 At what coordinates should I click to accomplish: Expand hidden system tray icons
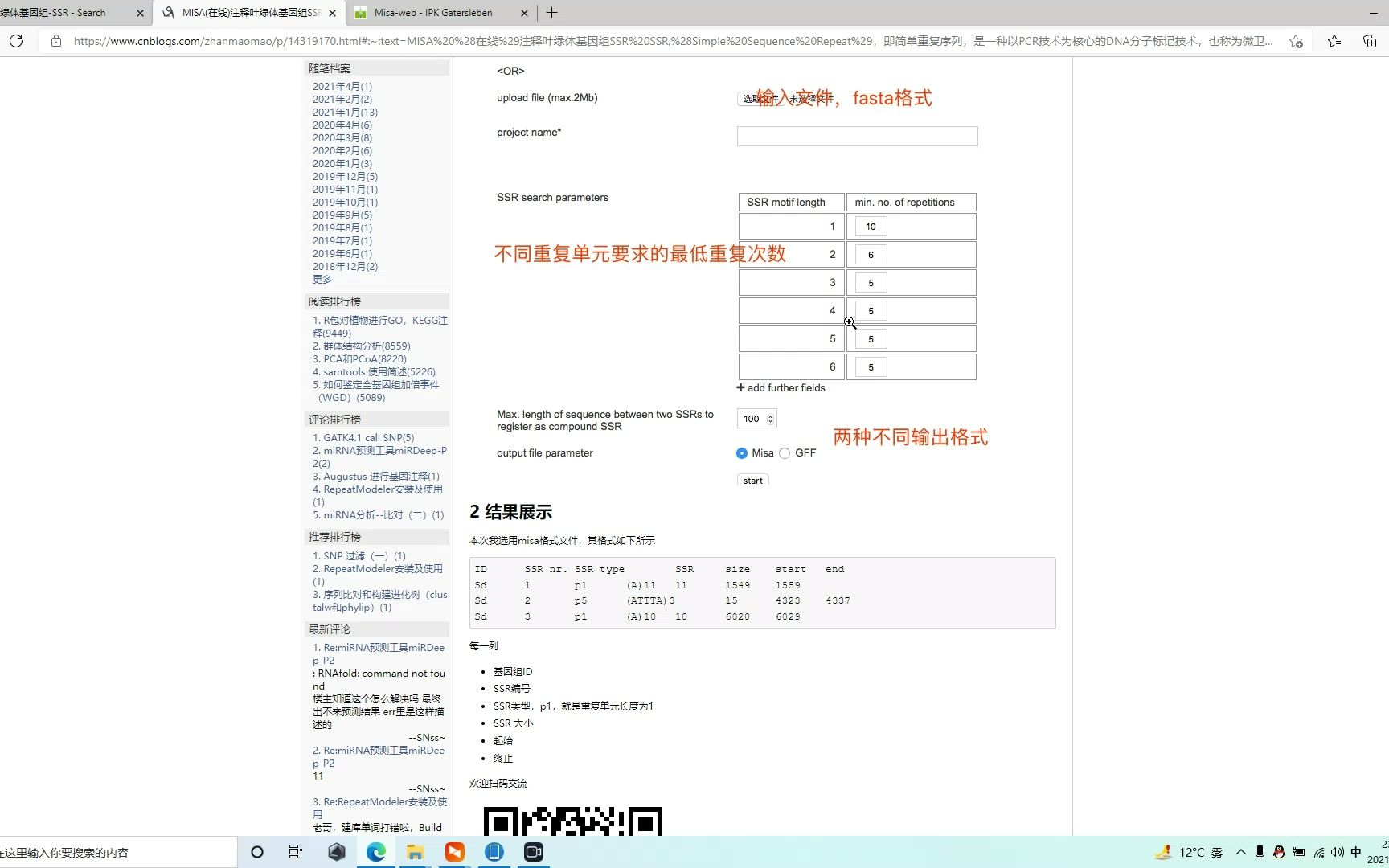[1241, 851]
